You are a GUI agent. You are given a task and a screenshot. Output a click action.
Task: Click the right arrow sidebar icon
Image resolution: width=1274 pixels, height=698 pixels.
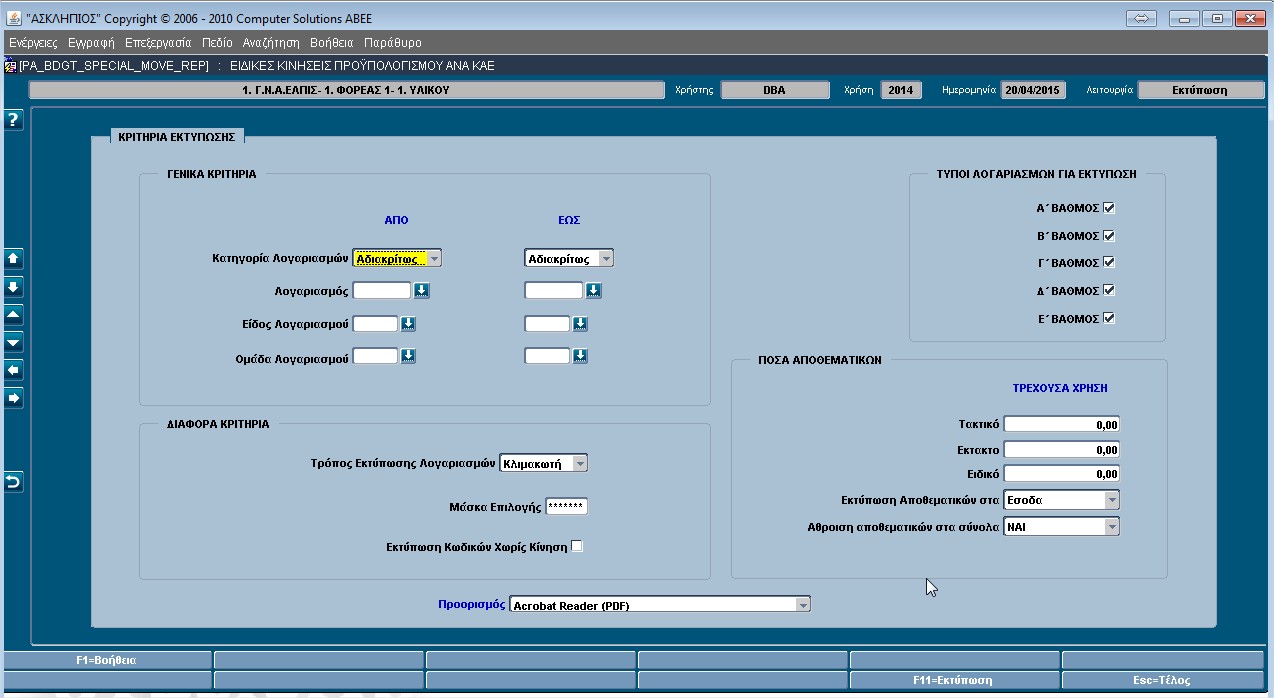pos(13,398)
